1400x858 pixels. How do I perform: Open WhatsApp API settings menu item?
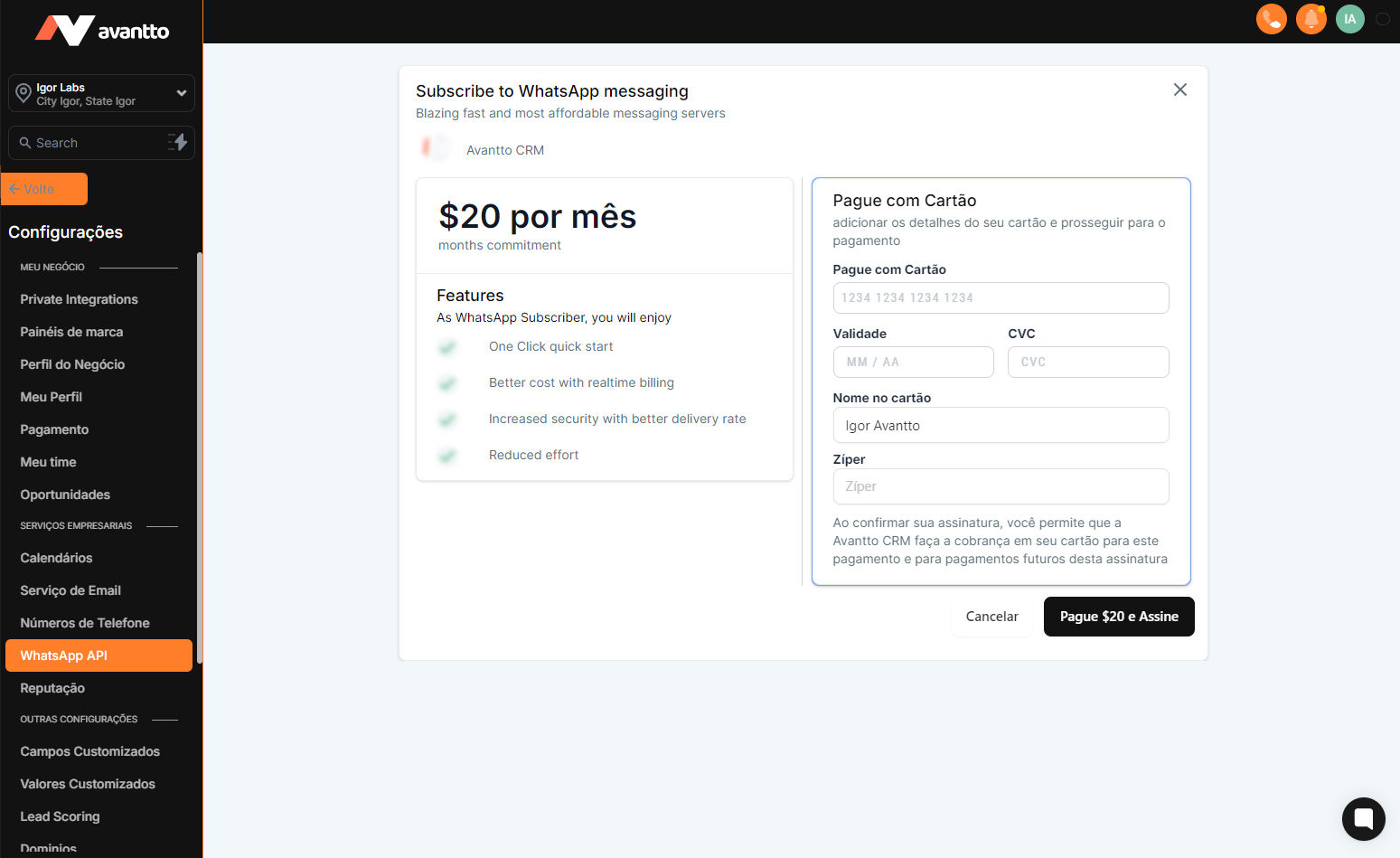coord(99,655)
